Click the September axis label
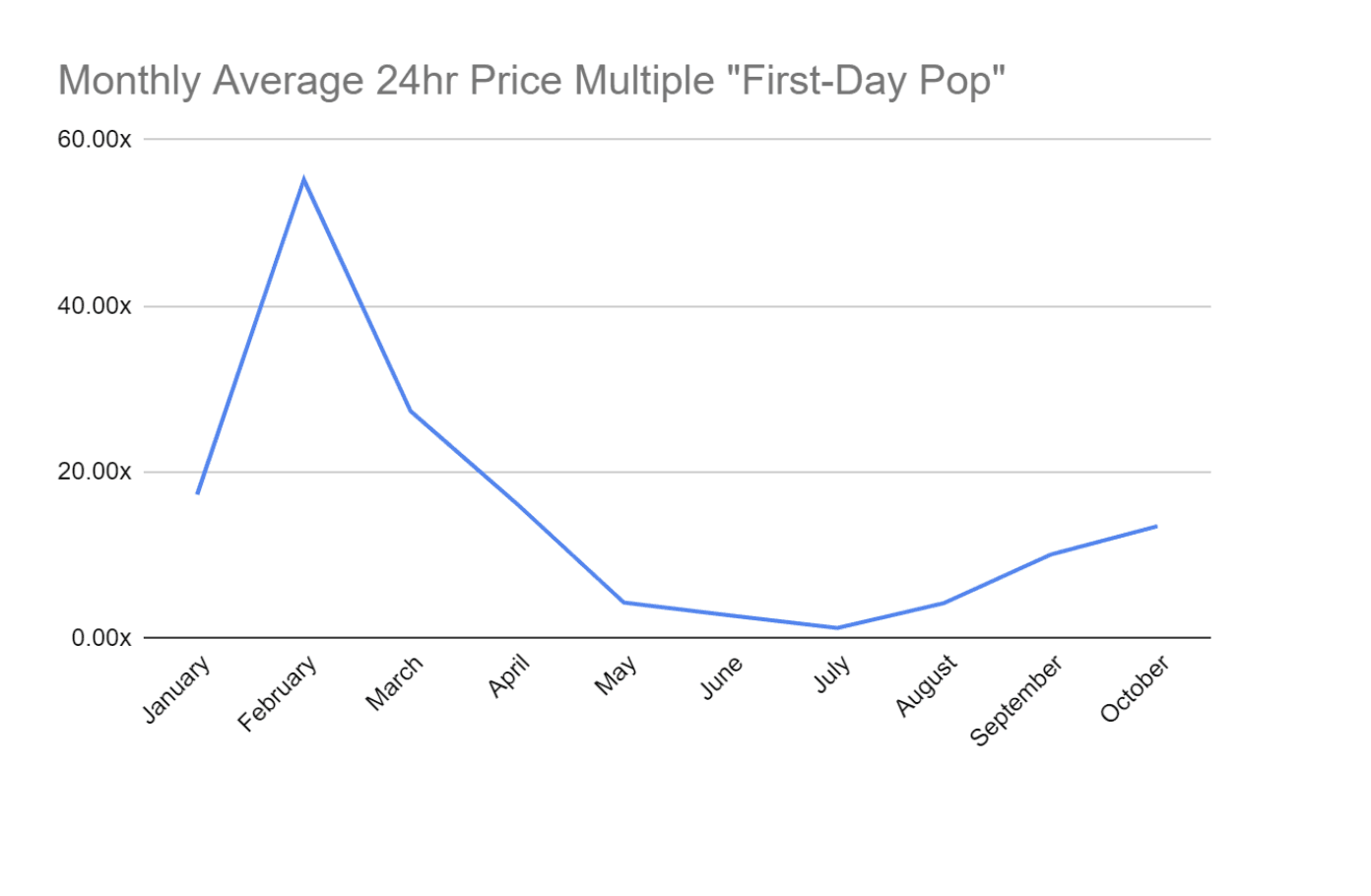 click(1016, 701)
